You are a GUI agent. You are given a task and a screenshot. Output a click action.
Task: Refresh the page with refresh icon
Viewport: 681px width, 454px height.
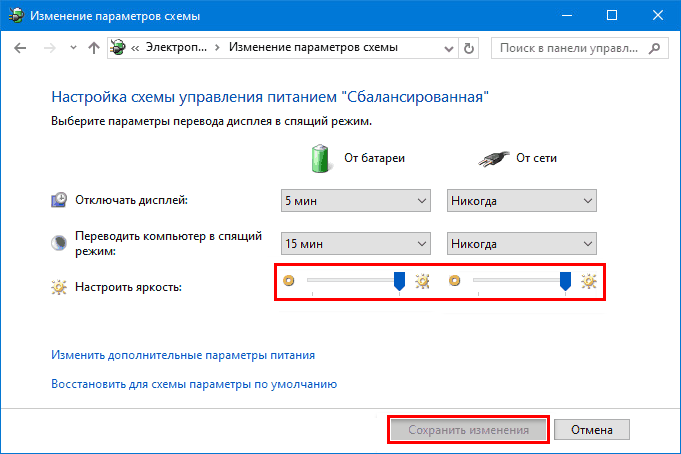[x=469, y=48]
